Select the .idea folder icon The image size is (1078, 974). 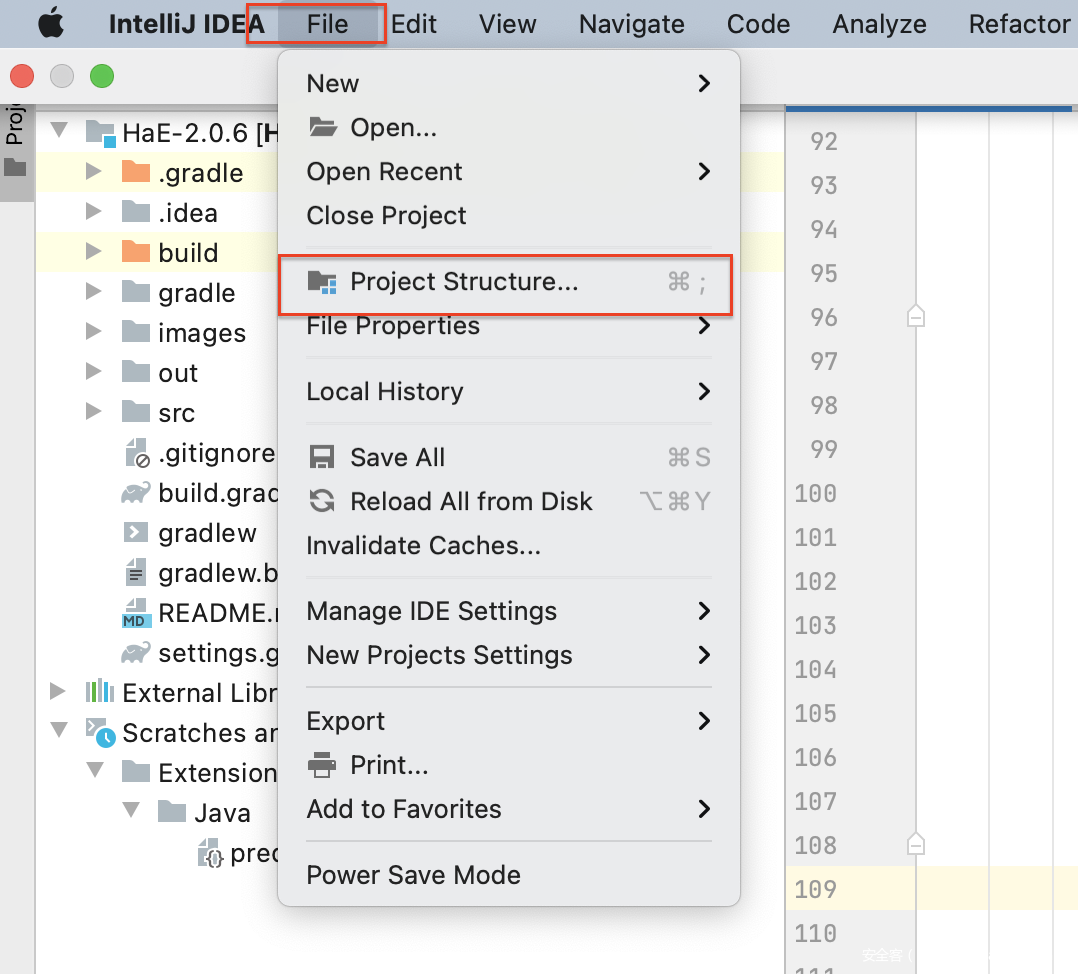click(x=135, y=211)
